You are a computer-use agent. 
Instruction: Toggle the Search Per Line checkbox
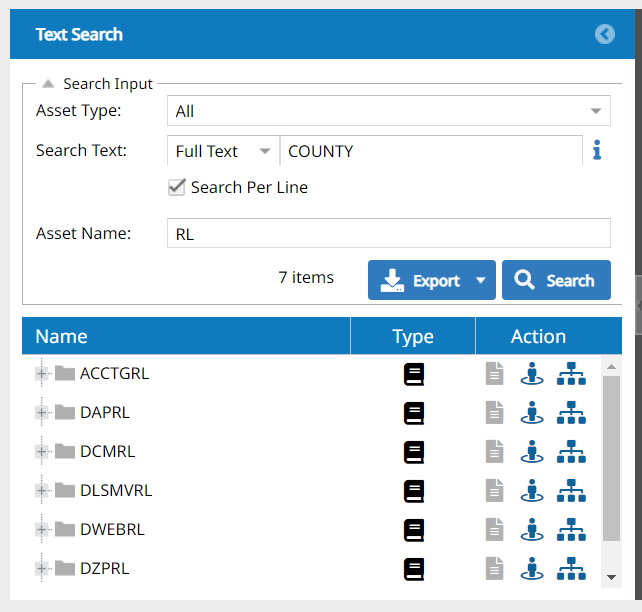[176, 187]
